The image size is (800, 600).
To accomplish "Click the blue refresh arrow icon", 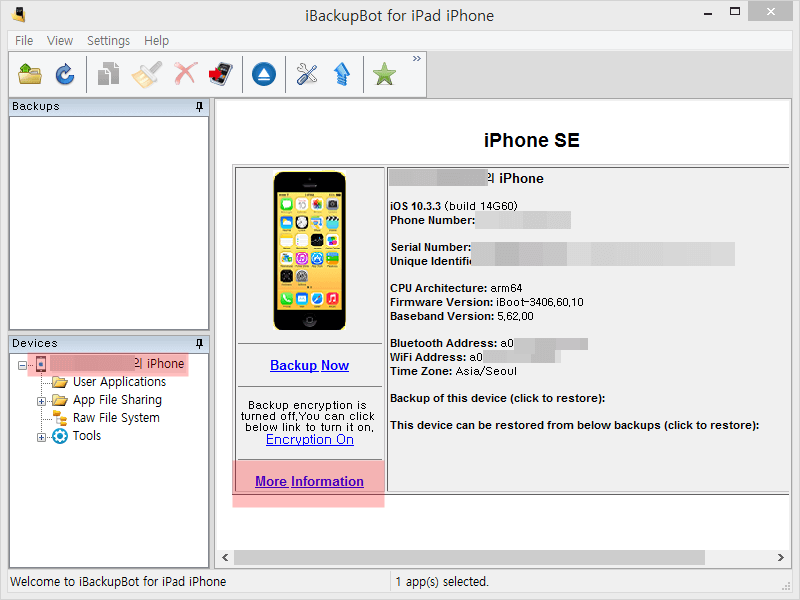I will pos(65,74).
